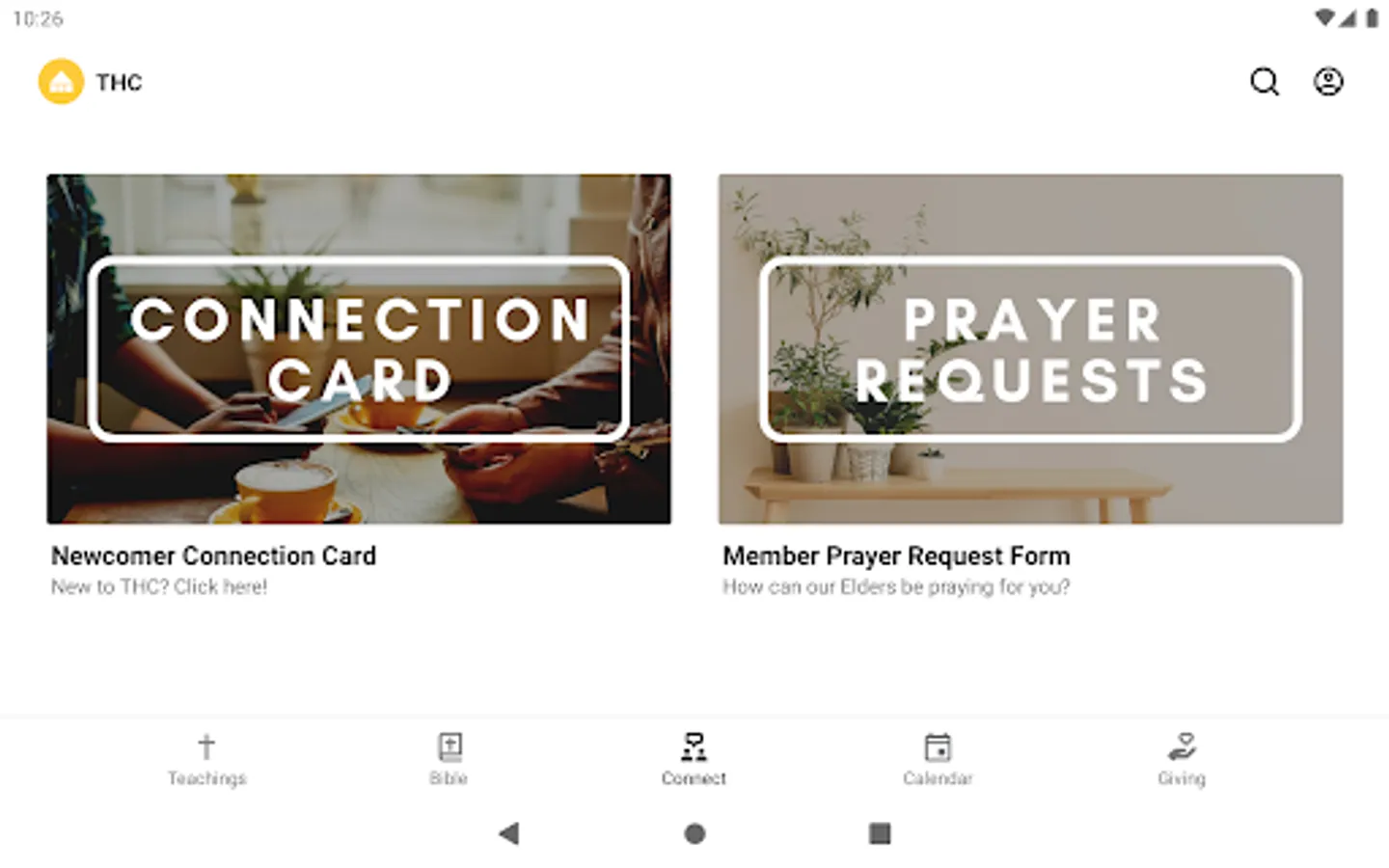The image size is (1389, 868).
Task: Open the search magnifier icon
Action: [x=1265, y=82]
